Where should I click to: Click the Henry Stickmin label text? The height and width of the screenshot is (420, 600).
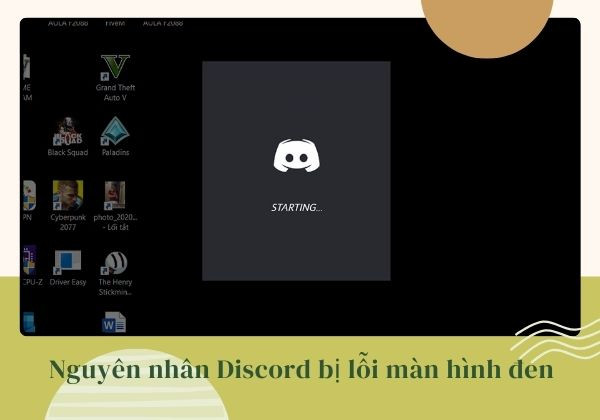click(115, 287)
